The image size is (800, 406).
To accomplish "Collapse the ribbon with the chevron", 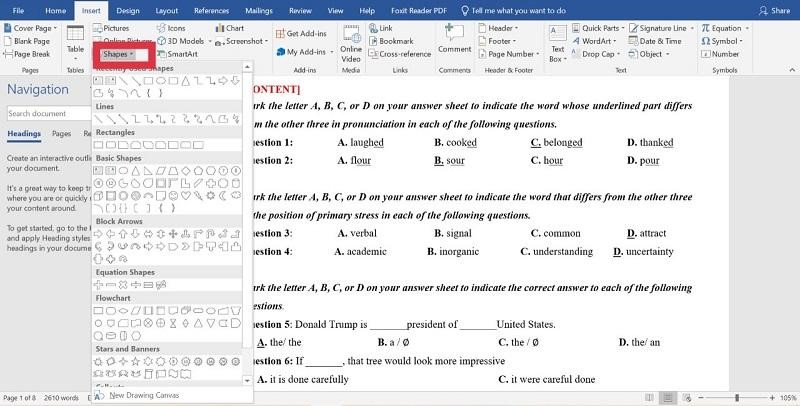I will point(792,70).
